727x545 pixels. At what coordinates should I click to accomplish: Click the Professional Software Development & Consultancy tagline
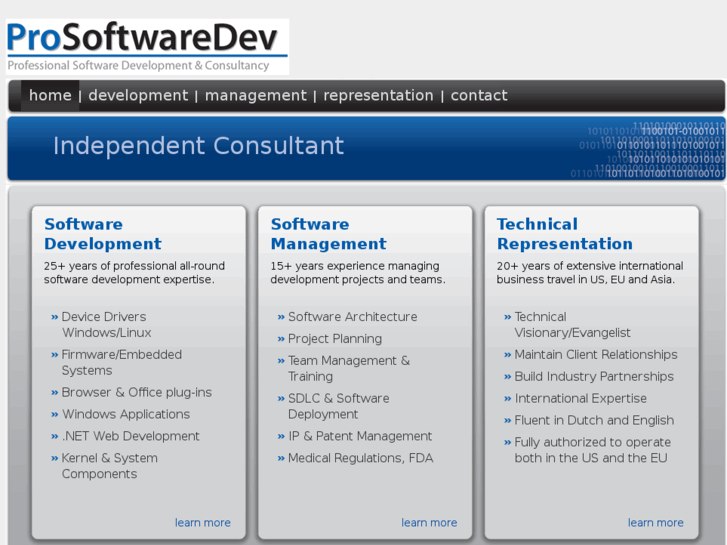[138, 65]
